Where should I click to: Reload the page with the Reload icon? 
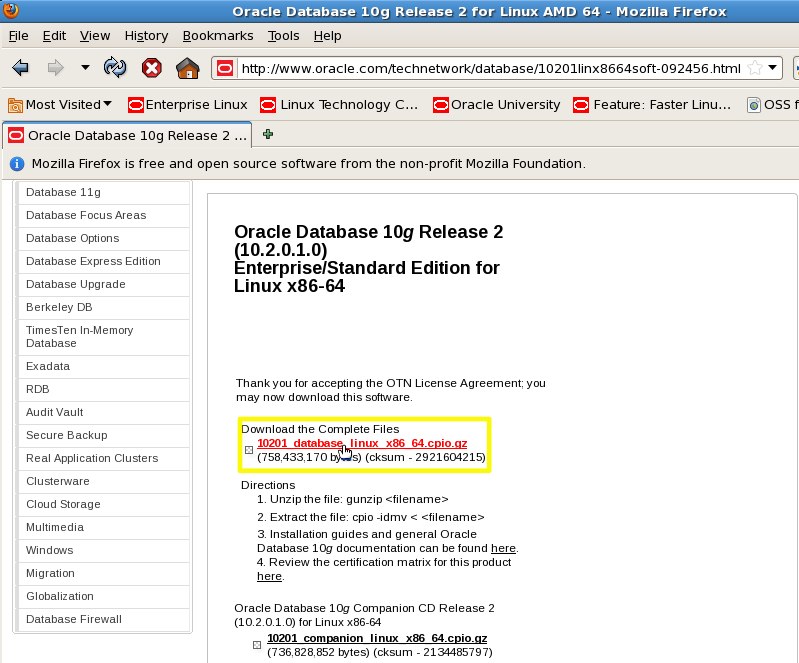115,68
